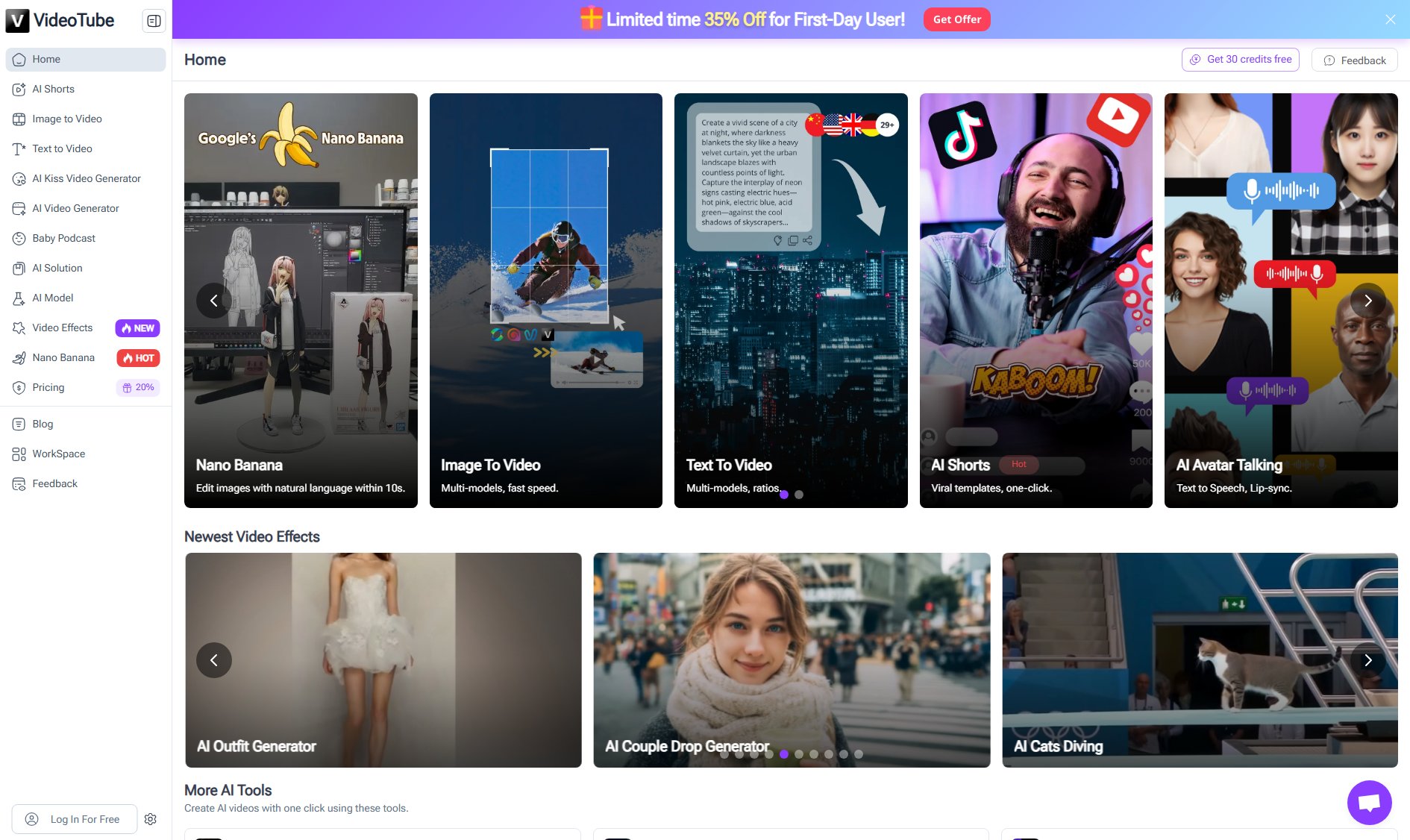The height and width of the screenshot is (840, 1410).
Task: Select Video Effects with NEW badge
Action: 63,327
